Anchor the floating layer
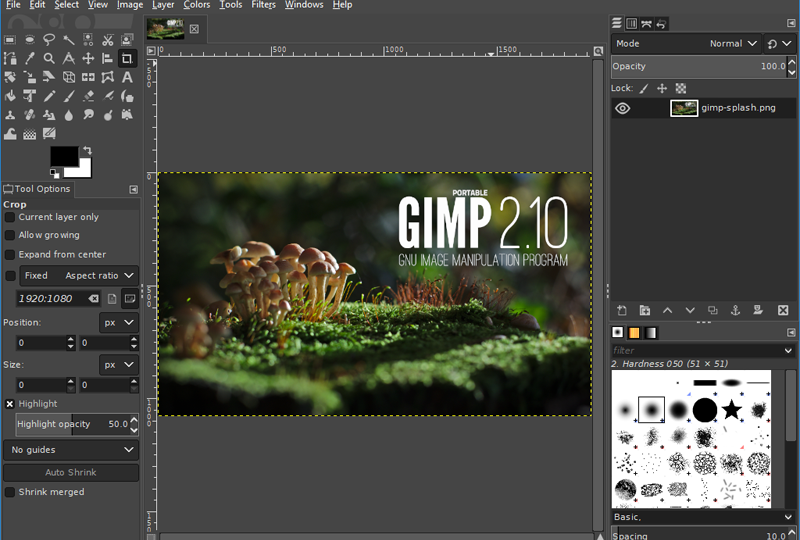The width and height of the screenshot is (800, 540). (735, 310)
